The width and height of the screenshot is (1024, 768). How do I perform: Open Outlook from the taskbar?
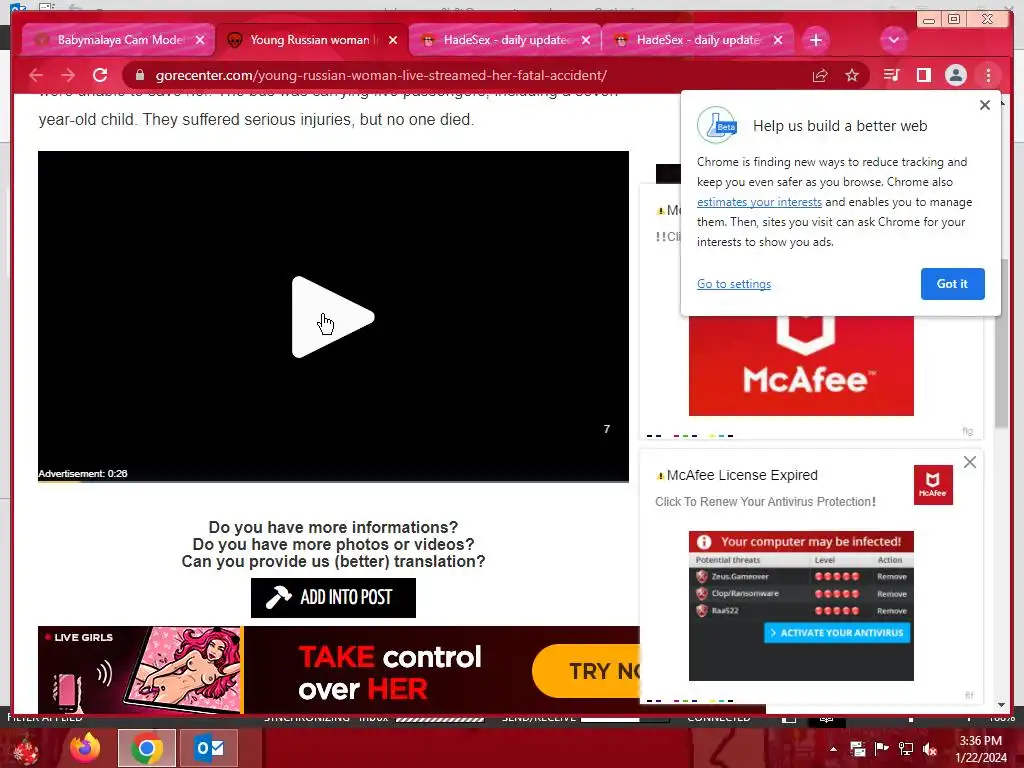click(209, 748)
